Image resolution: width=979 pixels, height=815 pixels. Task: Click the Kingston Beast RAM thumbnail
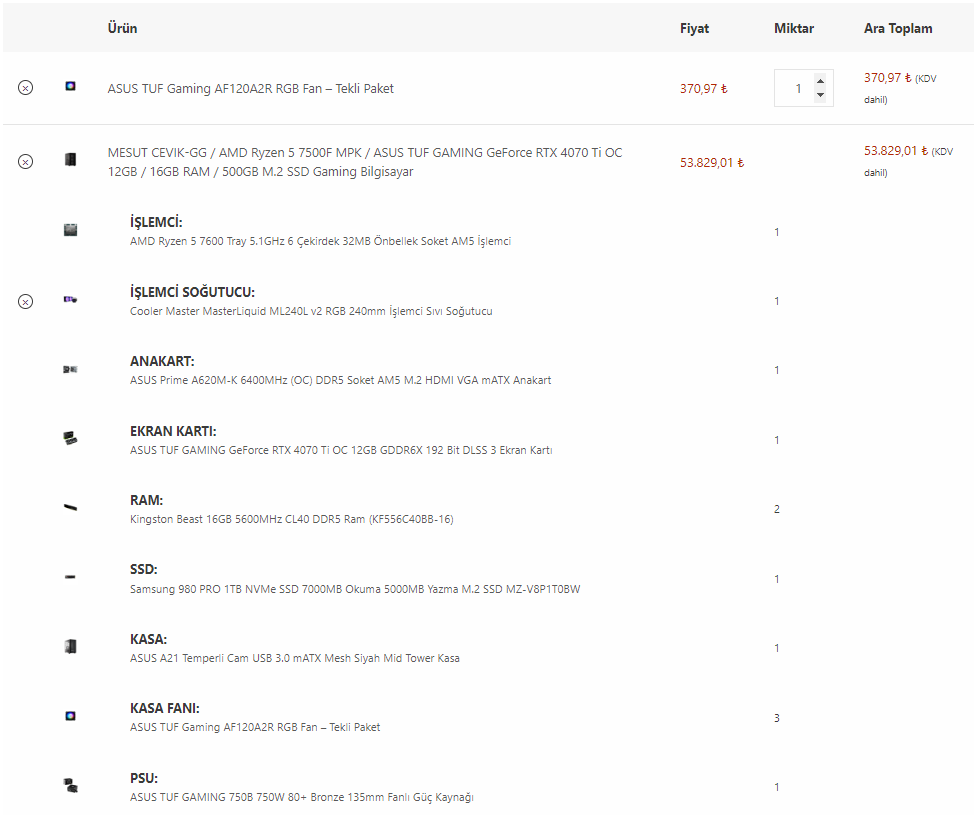pyautogui.click(x=71, y=508)
